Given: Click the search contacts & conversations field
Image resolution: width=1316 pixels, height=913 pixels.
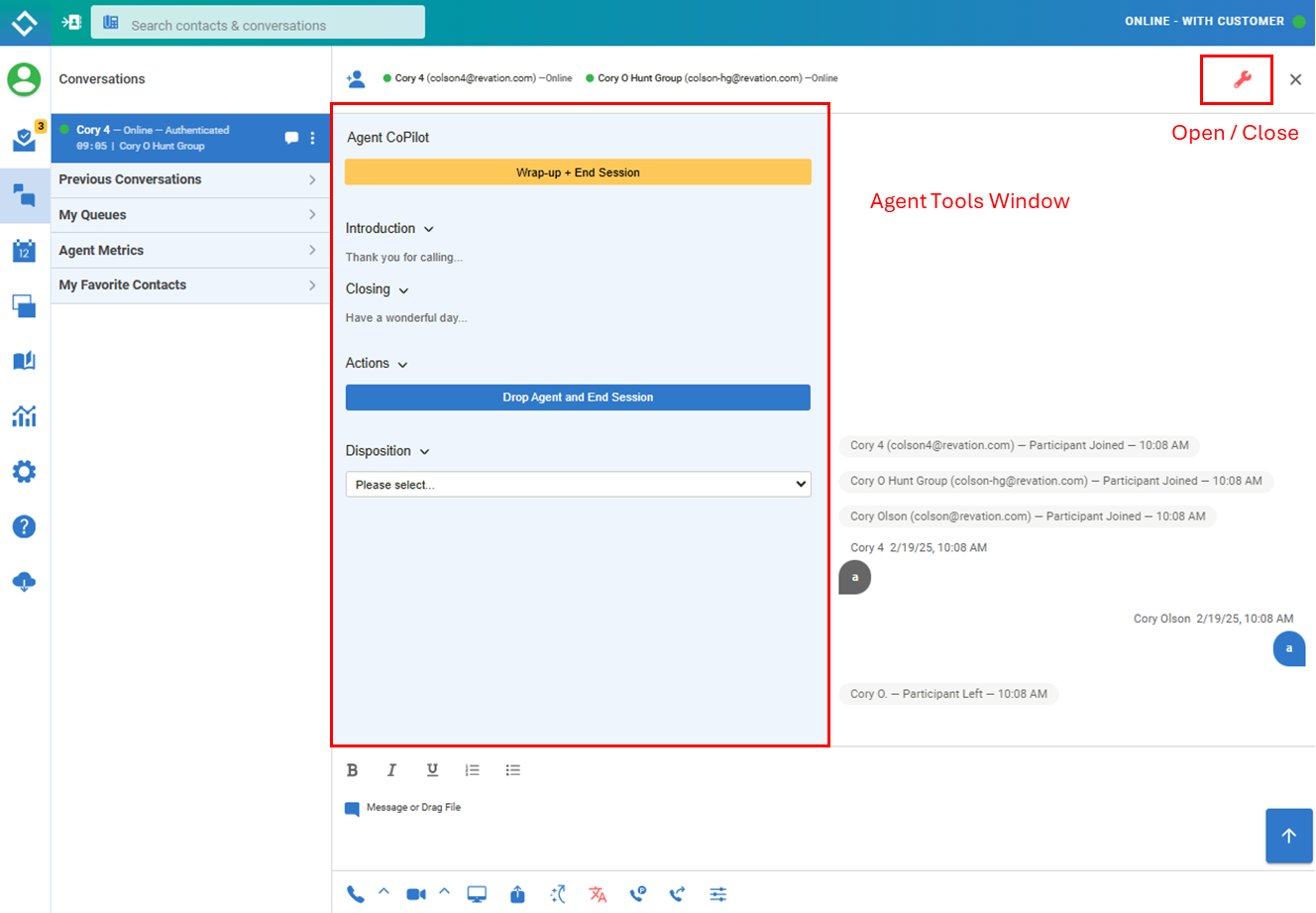Looking at the screenshot, I should (x=268, y=25).
